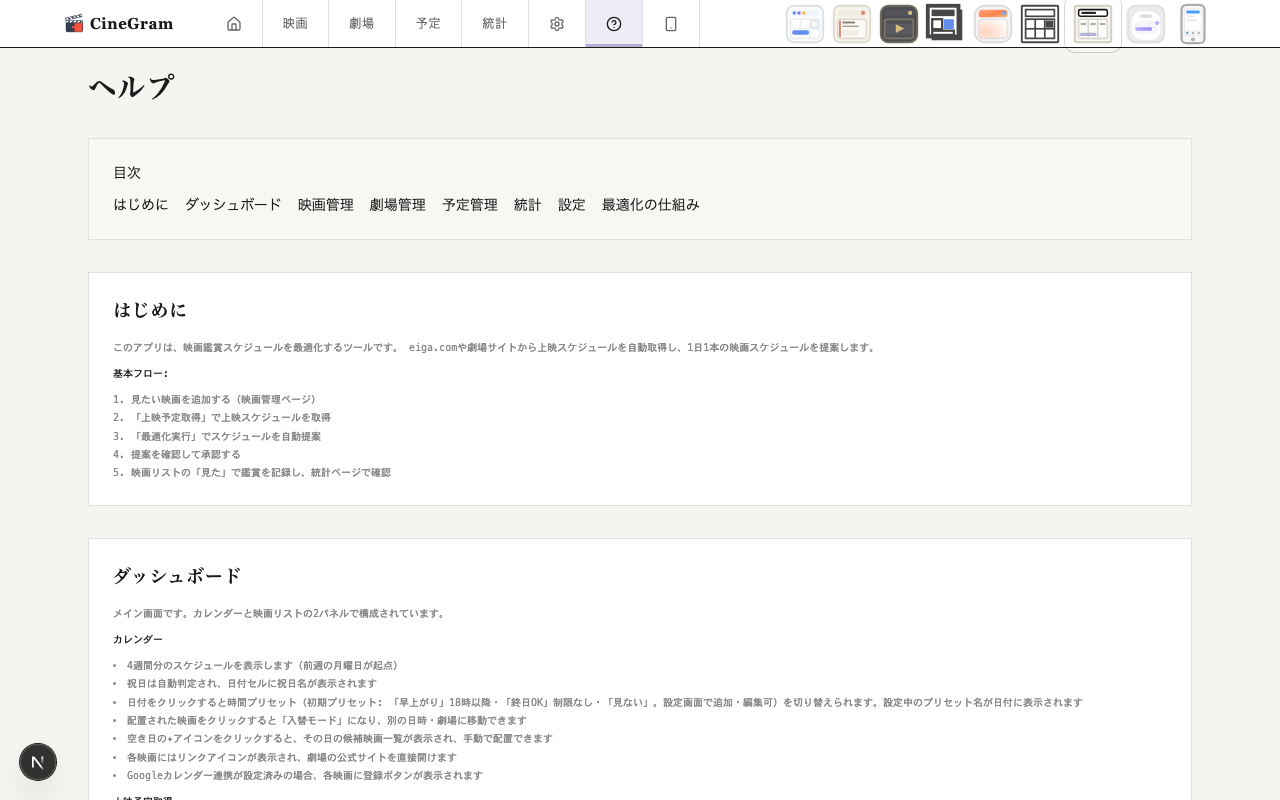The width and height of the screenshot is (1280, 800).
Task: Open the 劇場 navigation item
Action: coord(362,23)
